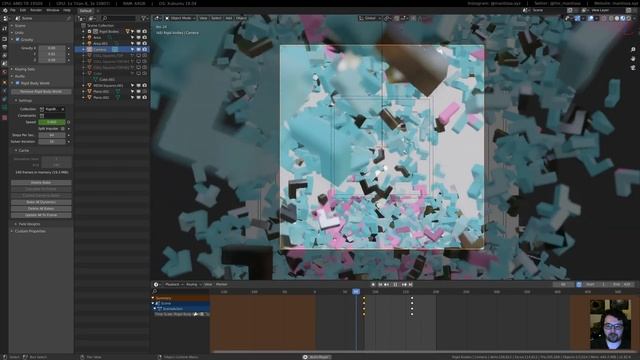Open the outliner display mode dropdown

click(x=93, y=18)
